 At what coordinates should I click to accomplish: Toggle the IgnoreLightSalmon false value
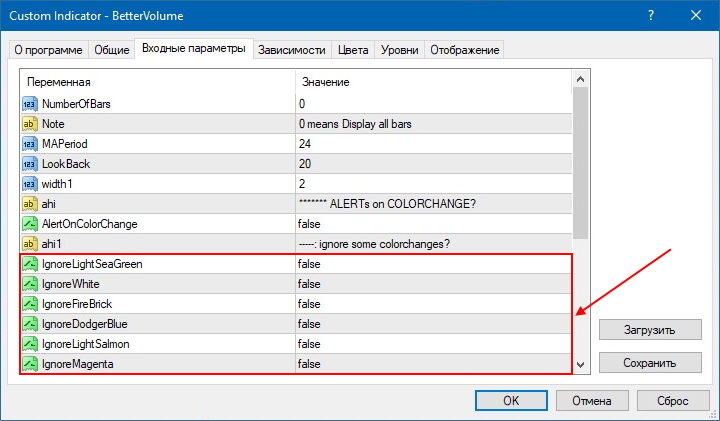[309, 344]
